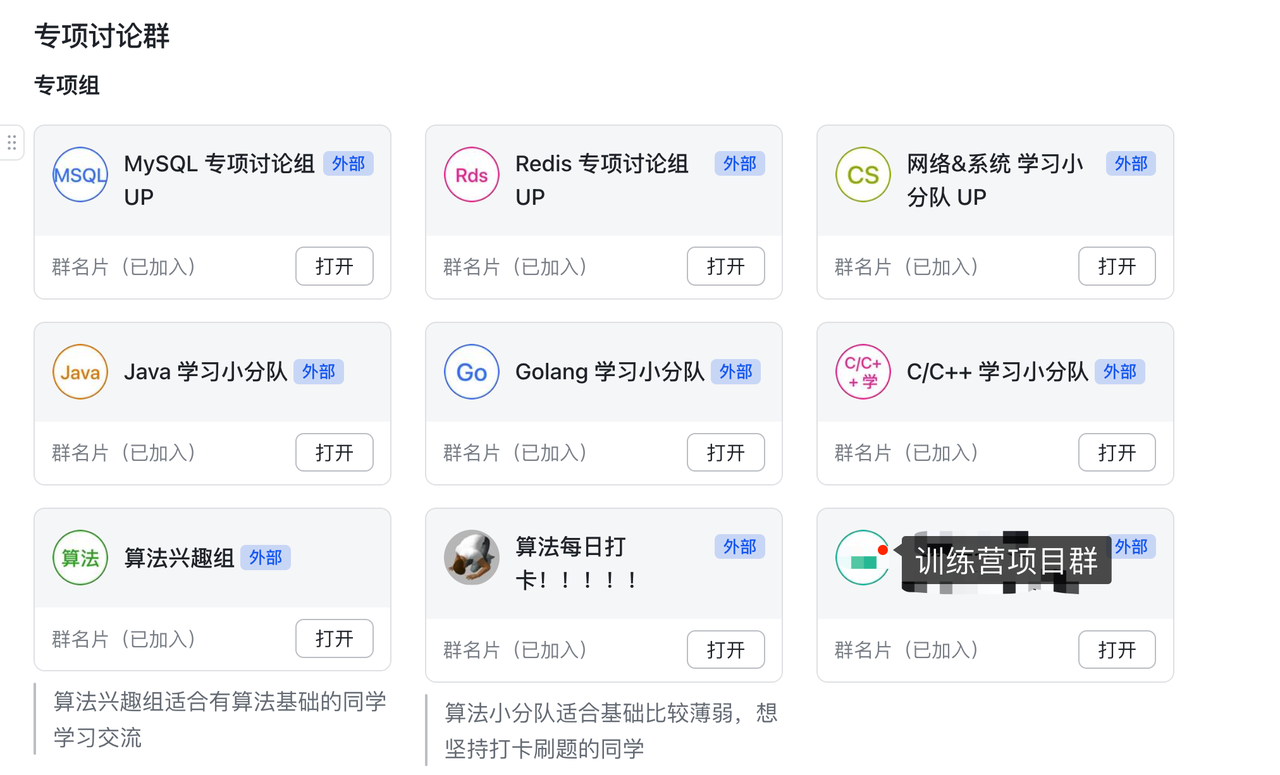Click the drag handle beside the card grid
This screenshot has height=775, width=1280.
point(12,143)
